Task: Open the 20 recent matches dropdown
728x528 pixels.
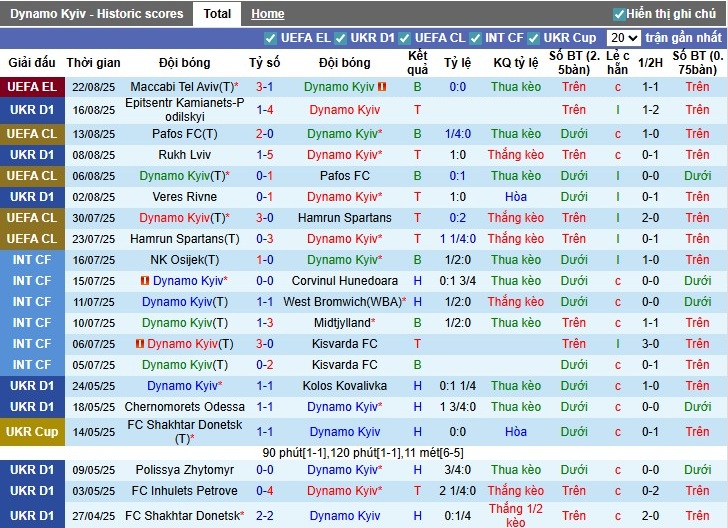Action: [x=624, y=38]
